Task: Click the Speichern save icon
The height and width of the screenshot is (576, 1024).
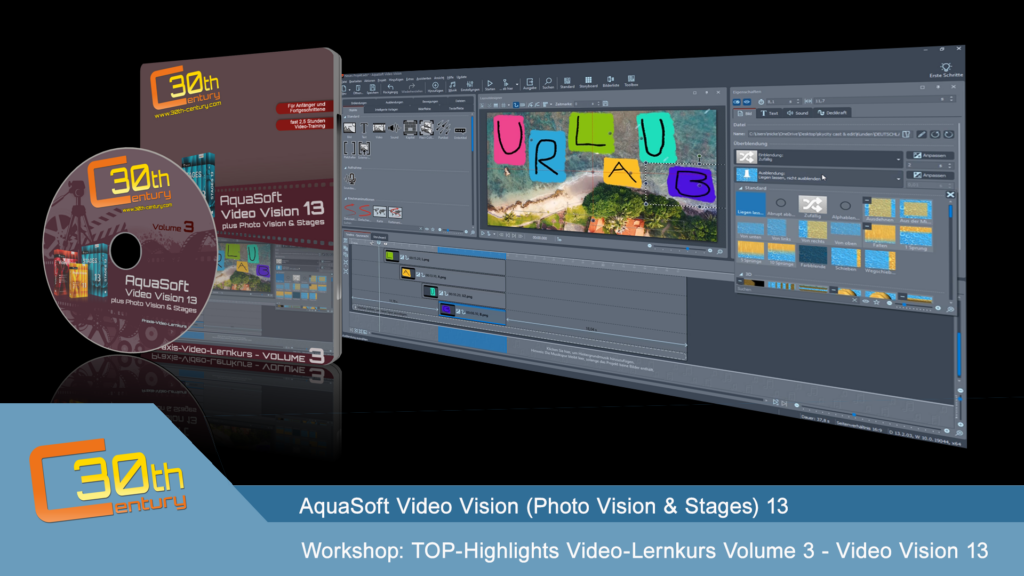Action: click(372, 88)
